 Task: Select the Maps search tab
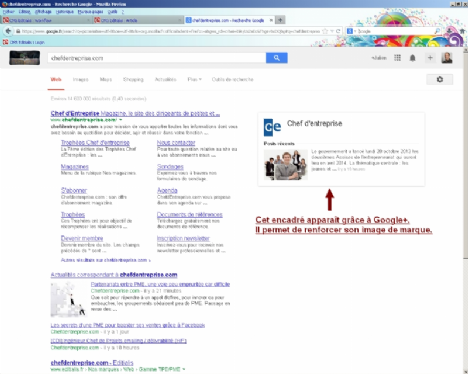106,79
